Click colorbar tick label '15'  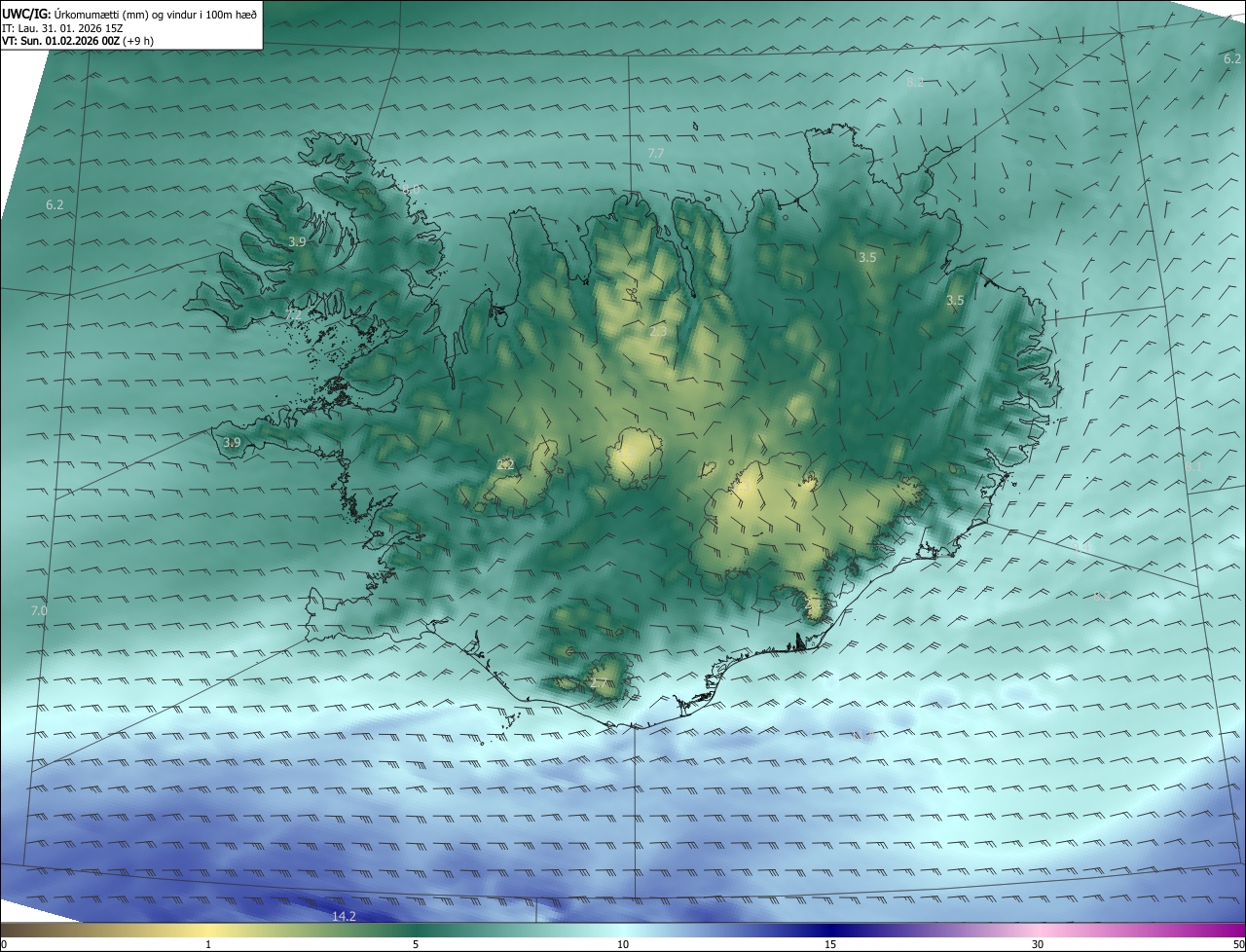pyautogui.click(x=830, y=944)
